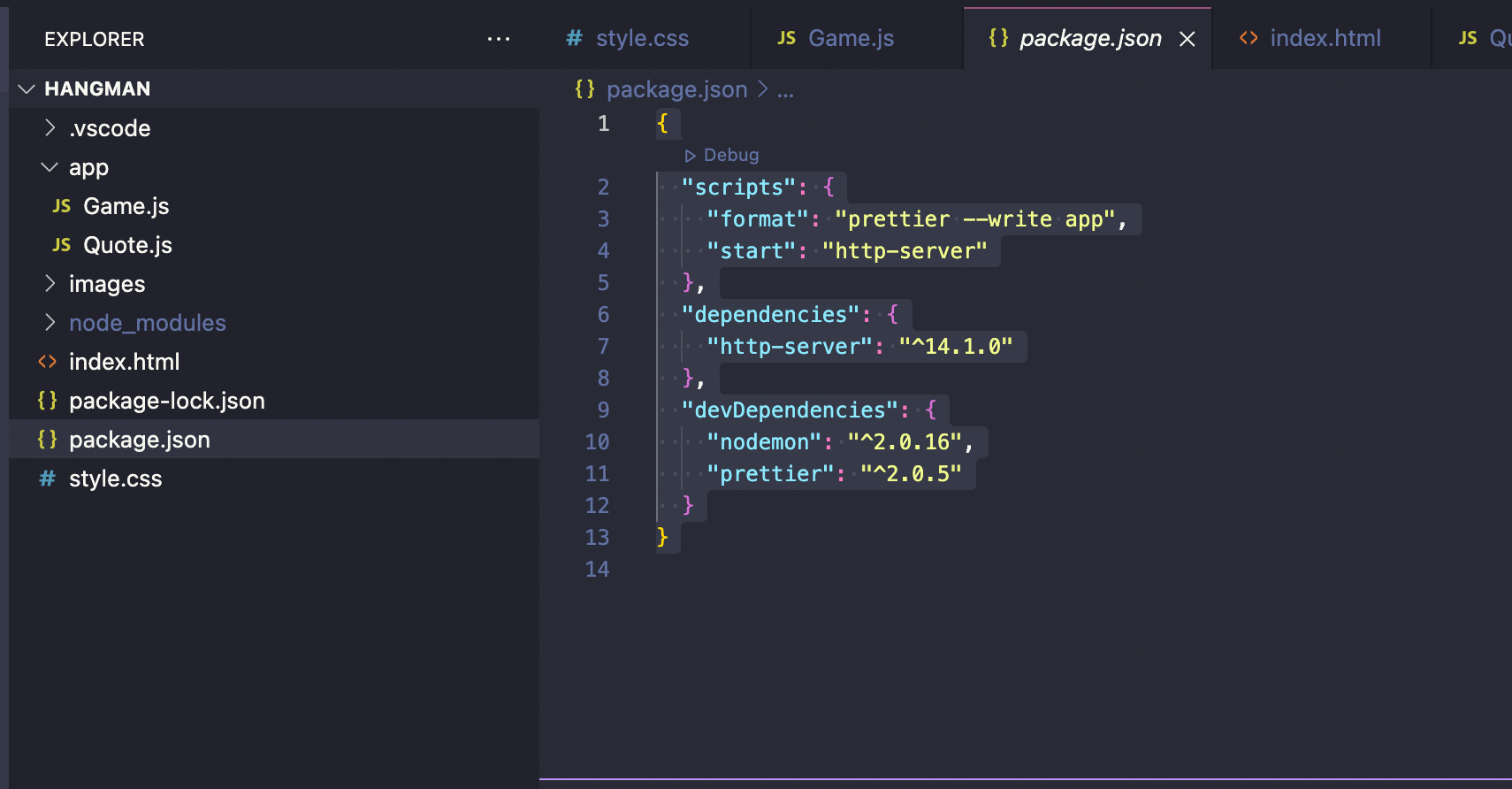Screen dimensions: 1512x789
Task: Click JS icon on Game.js tab
Action: [x=786, y=38]
